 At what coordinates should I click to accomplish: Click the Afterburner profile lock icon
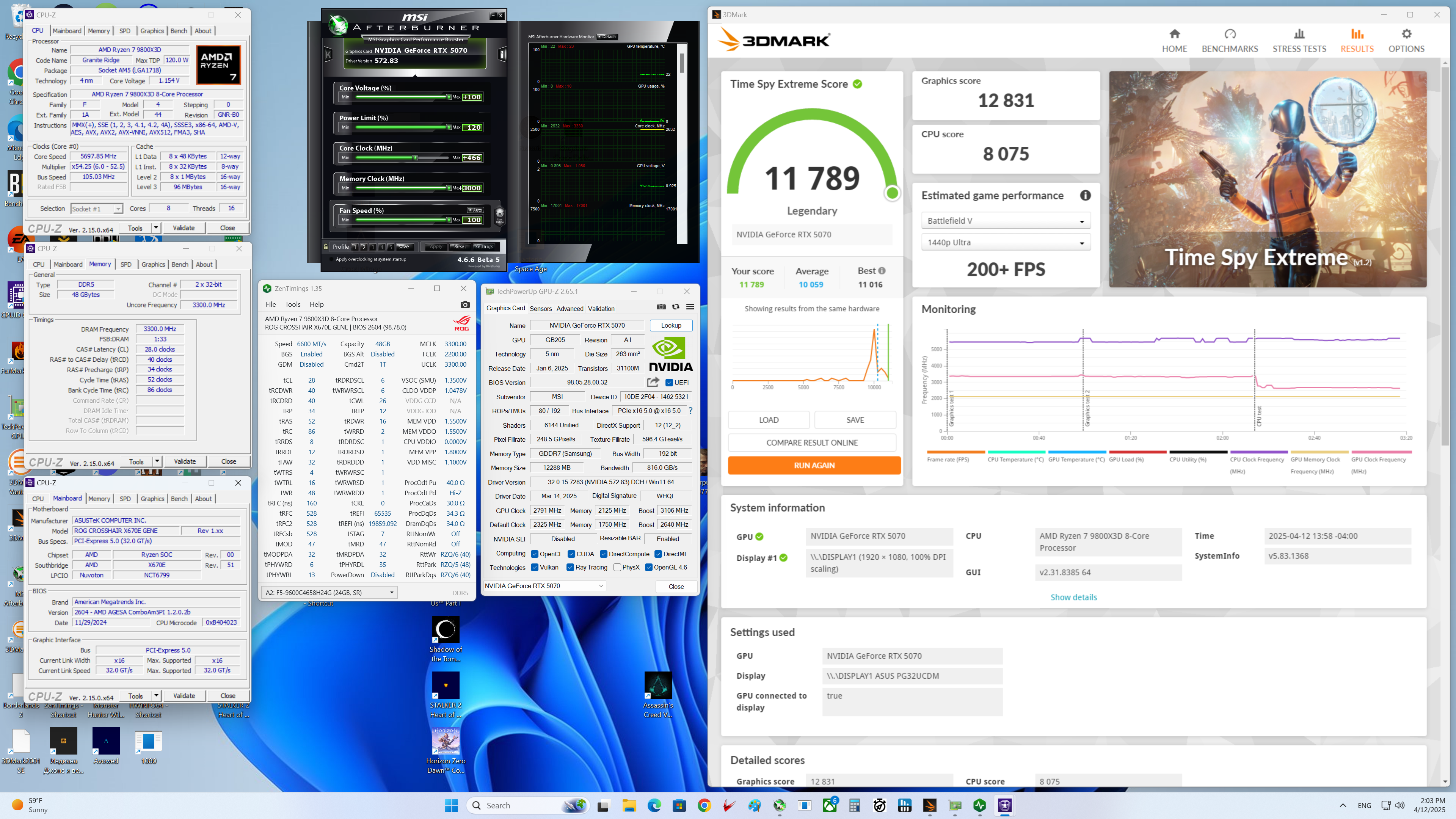point(326,246)
